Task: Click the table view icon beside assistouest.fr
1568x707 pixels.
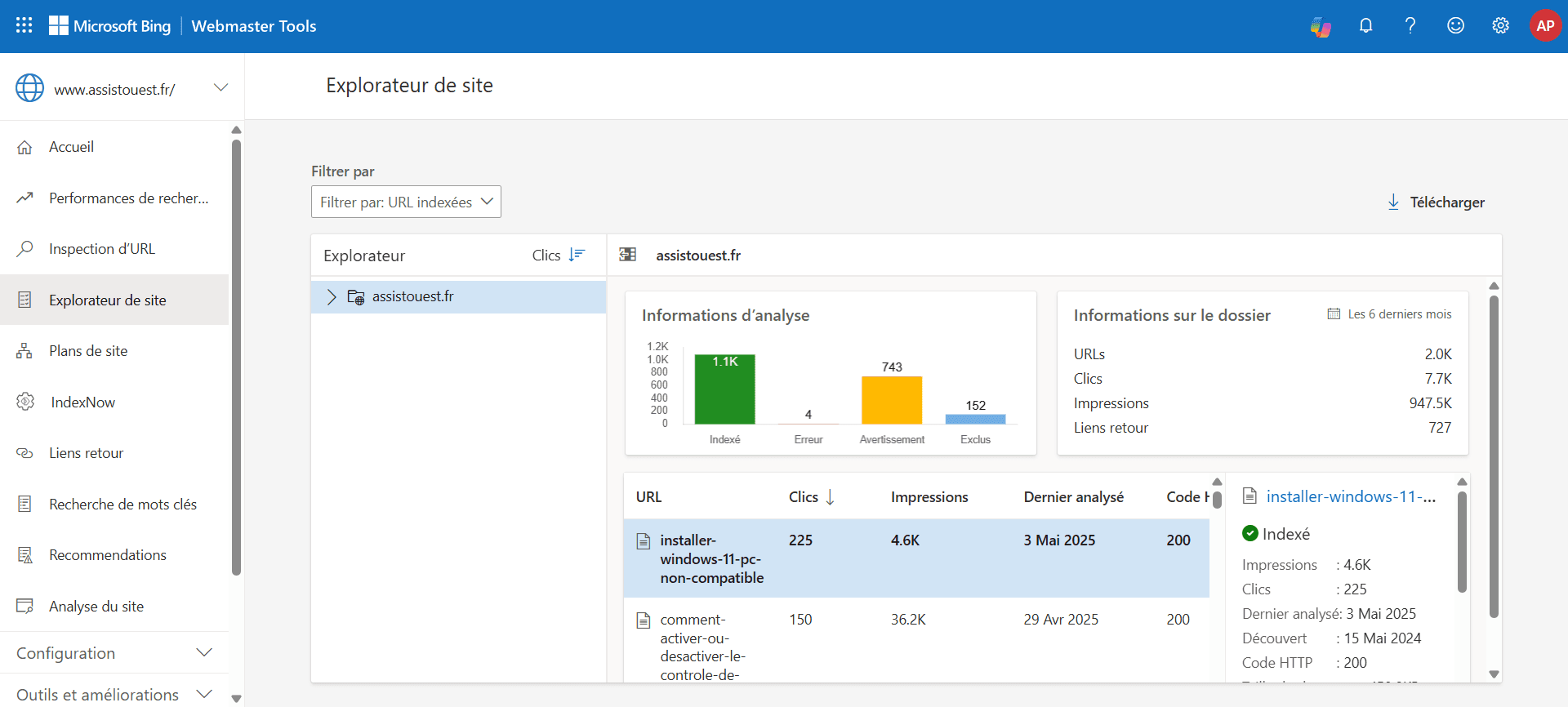Action: (x=628, y=256)
